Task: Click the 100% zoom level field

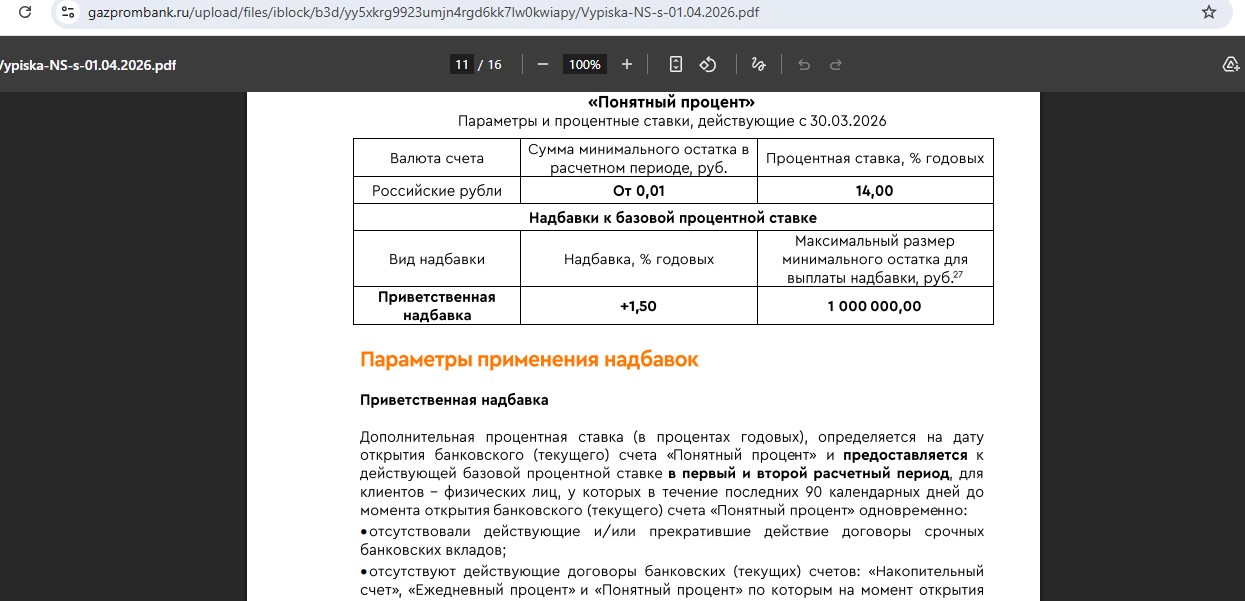Action: [x=584, y=64]
